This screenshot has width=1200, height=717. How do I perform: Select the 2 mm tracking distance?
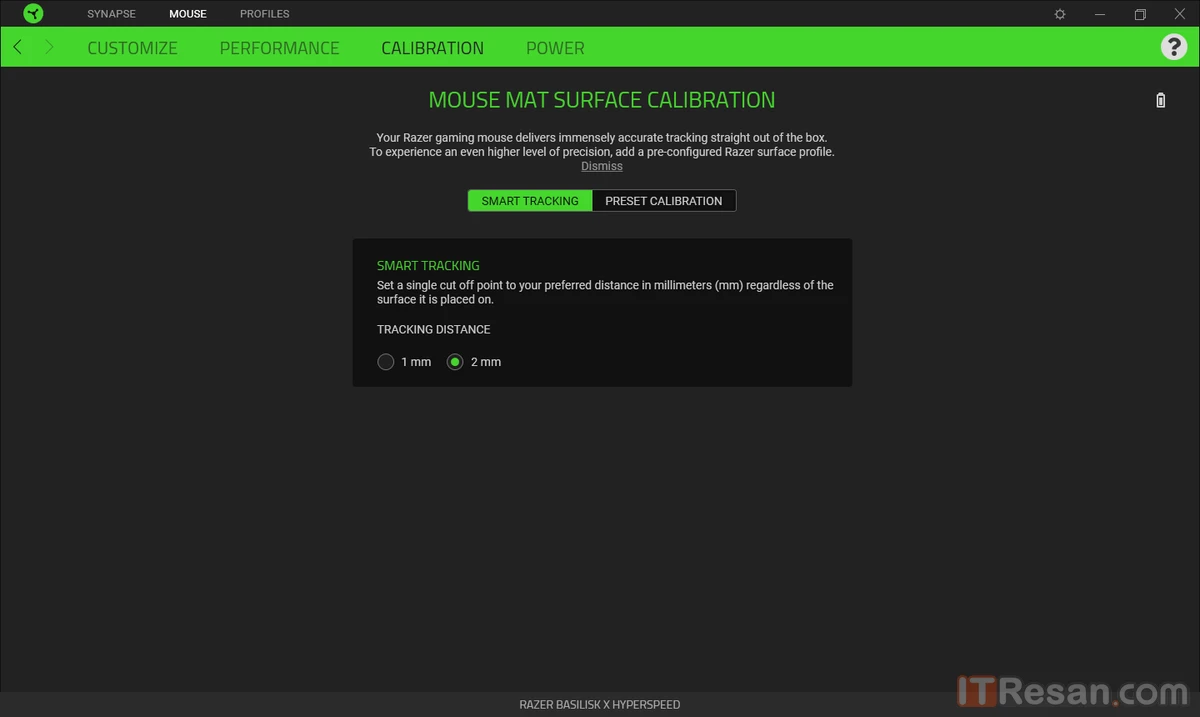point(456,362)
